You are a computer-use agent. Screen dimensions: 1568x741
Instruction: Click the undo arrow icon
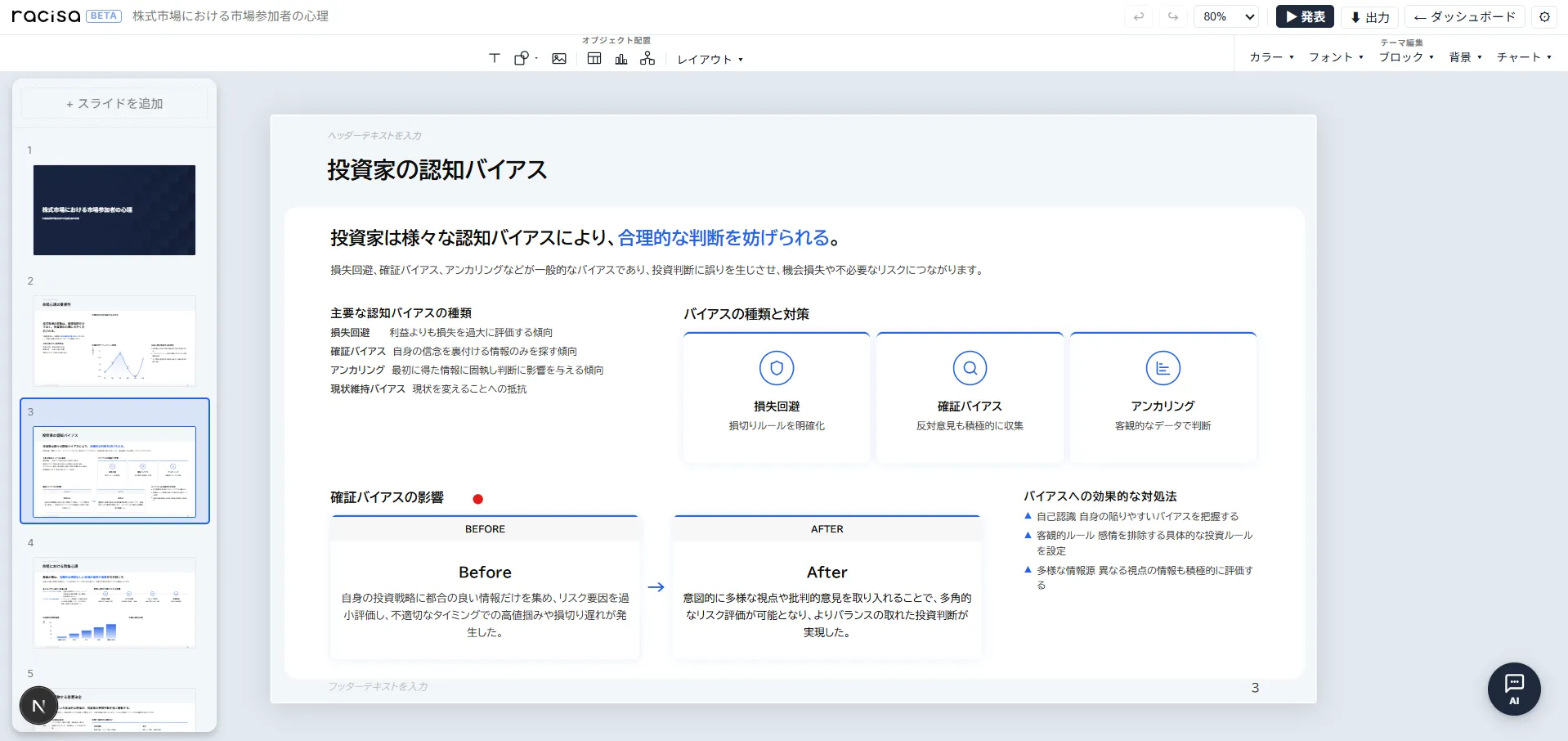(x=1138, y=16)
